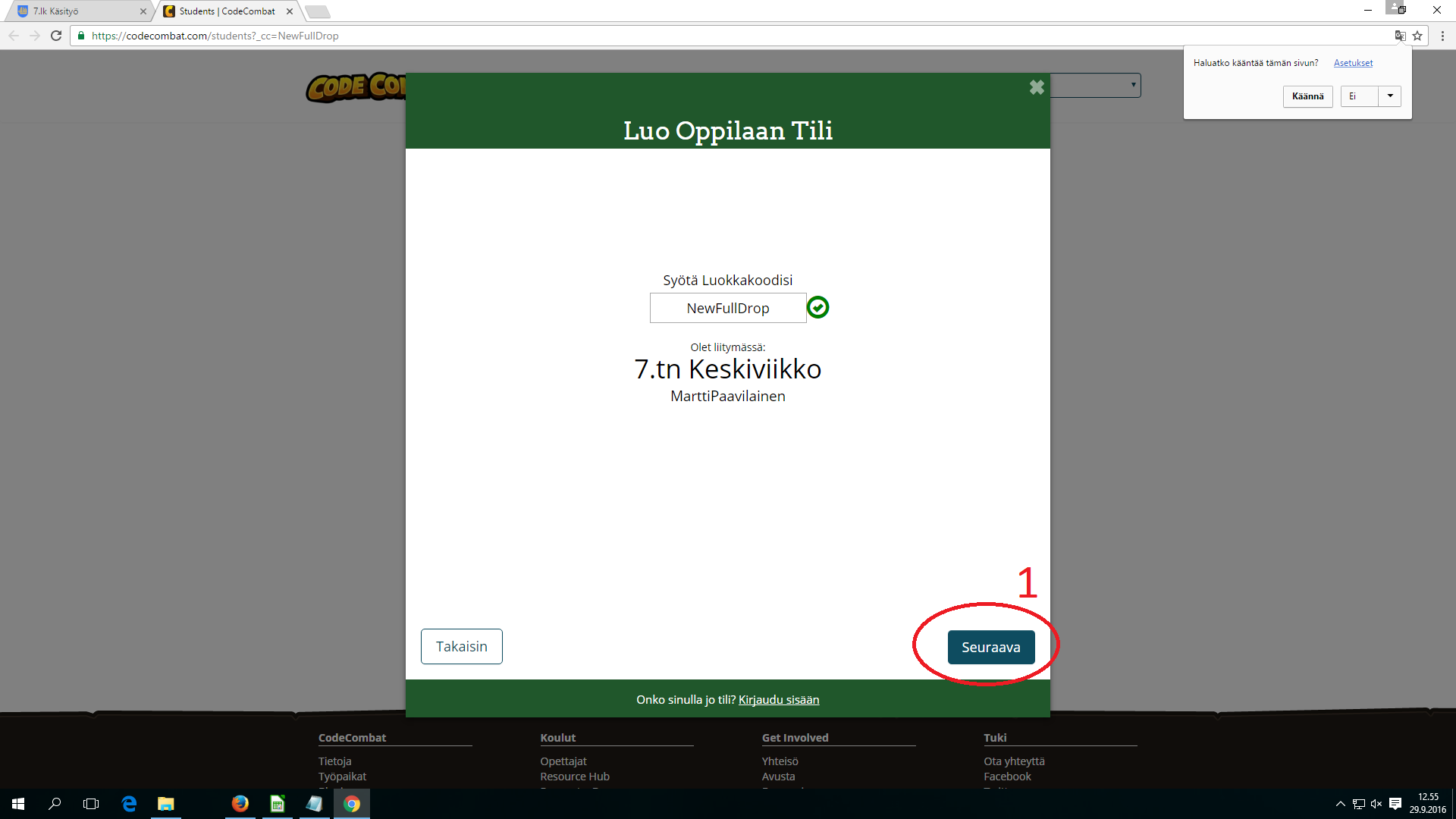
Task: Click the Käännä translate button
Action: point(1307,96)
